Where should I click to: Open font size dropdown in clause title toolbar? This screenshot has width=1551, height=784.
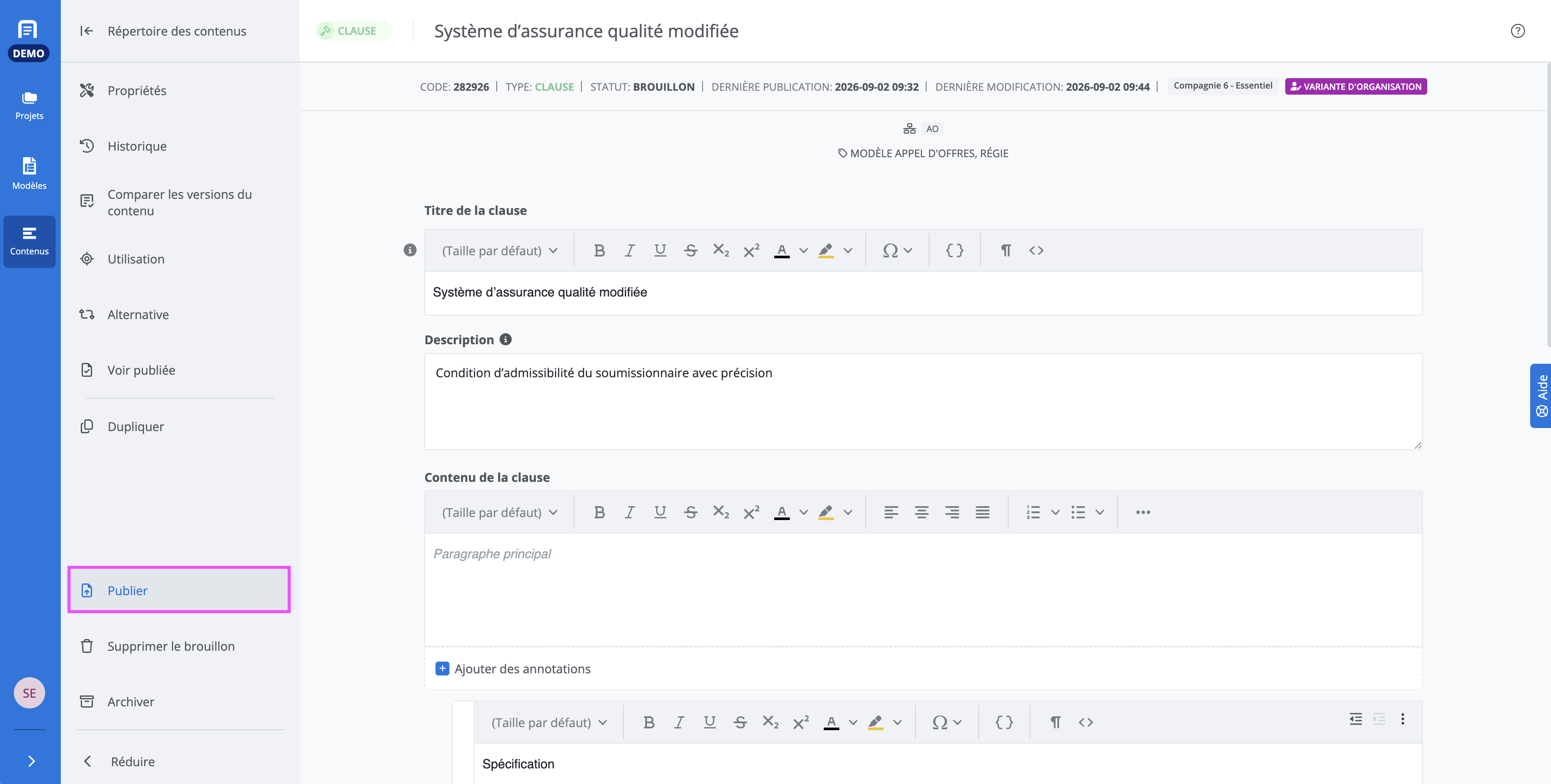pos(499,250)
